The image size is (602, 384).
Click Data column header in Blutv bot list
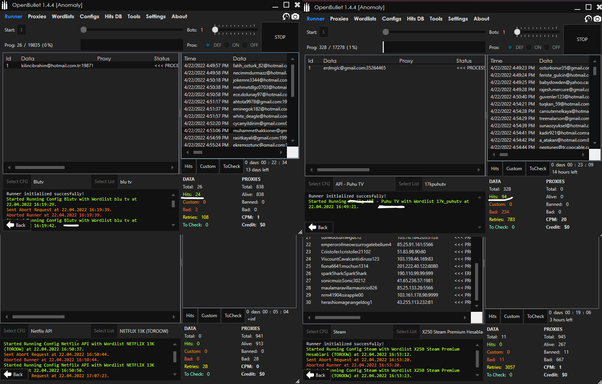point(28,58)
